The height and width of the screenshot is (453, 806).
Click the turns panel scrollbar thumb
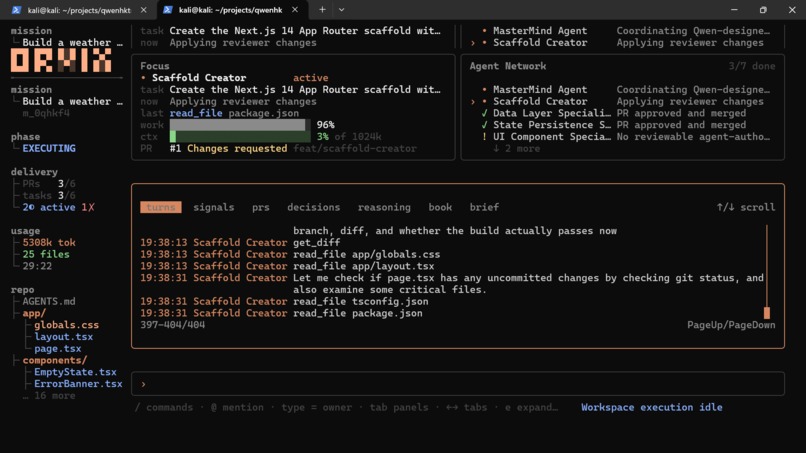point(766,313)
